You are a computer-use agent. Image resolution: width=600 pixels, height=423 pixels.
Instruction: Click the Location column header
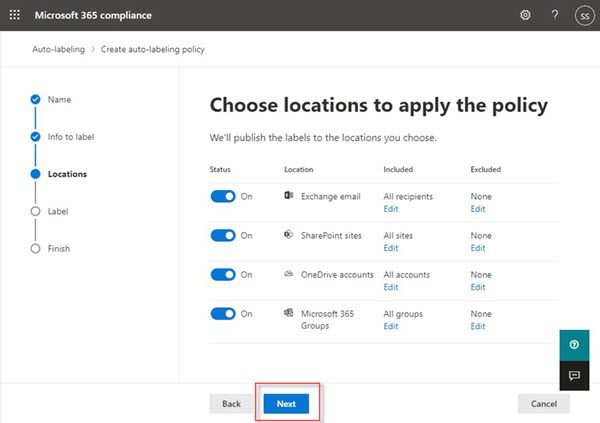click(x=298, y=169)
